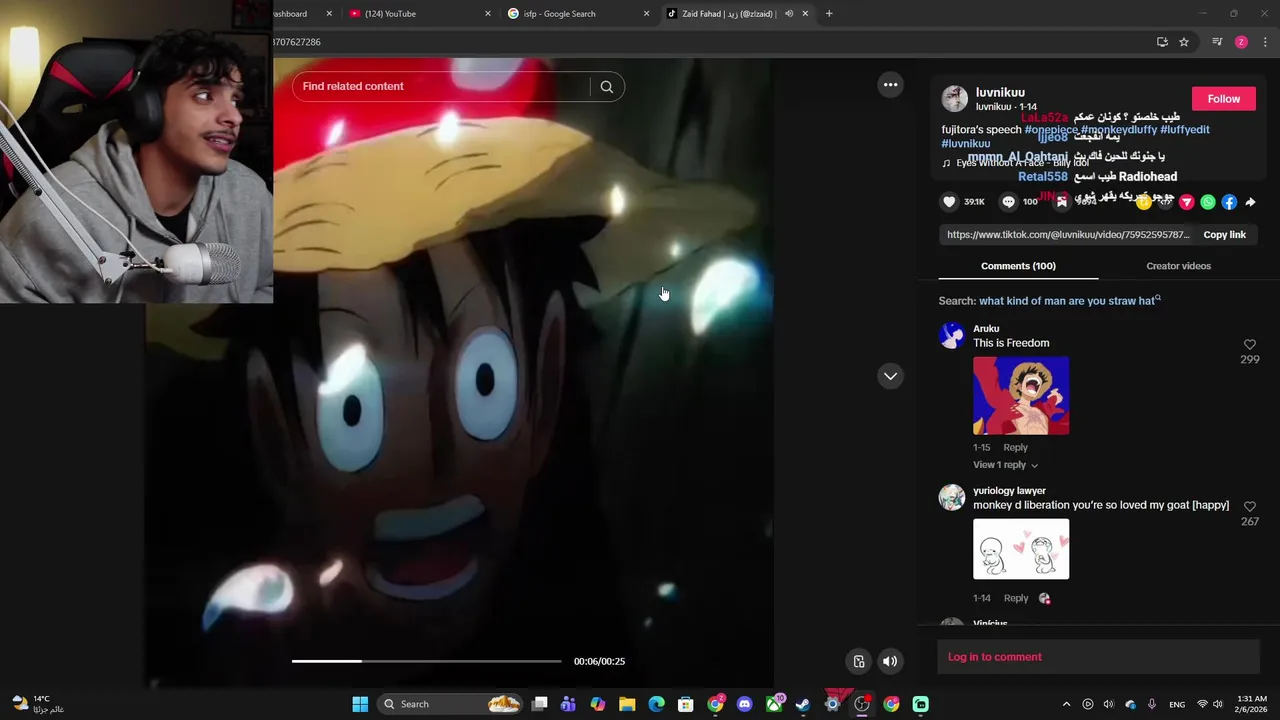Share to Facebook with the blue icon
Screen dimensions: 1280x720
pyautogui.click(x=1229, y=202)
